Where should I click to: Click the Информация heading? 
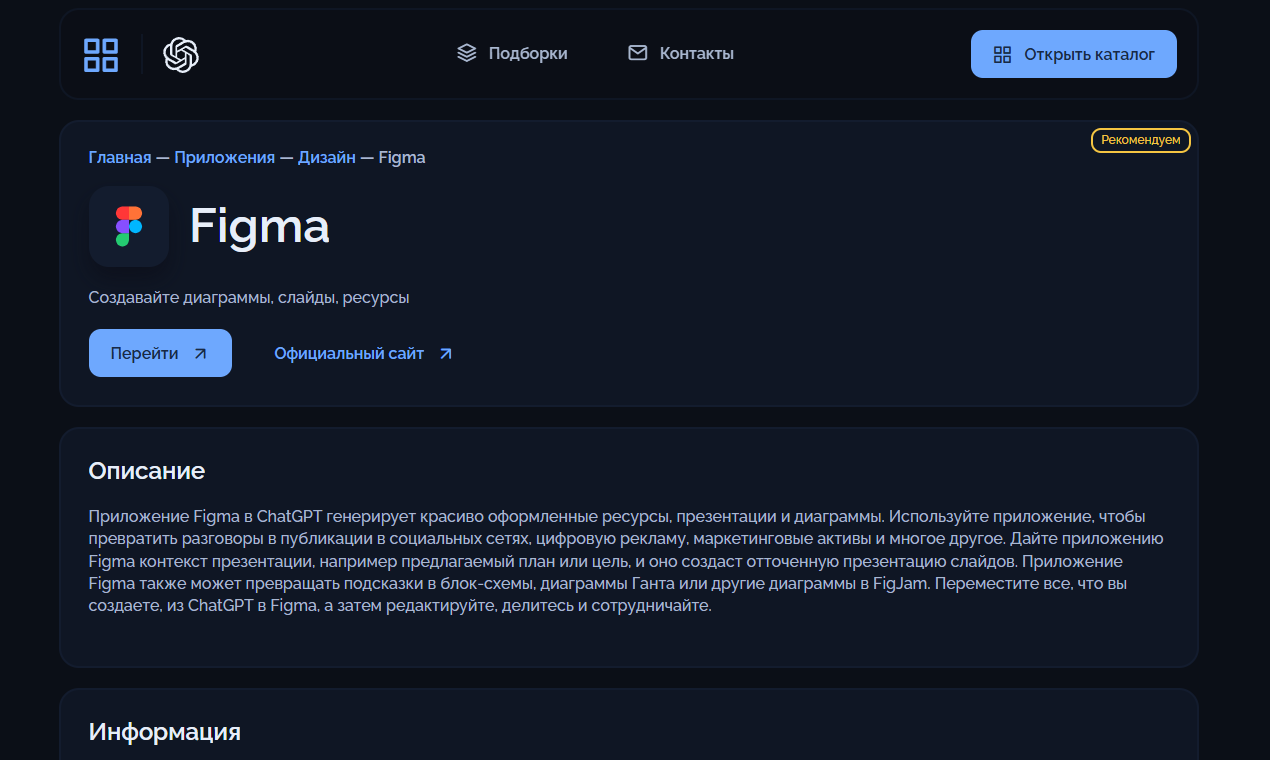pos(165,731)
